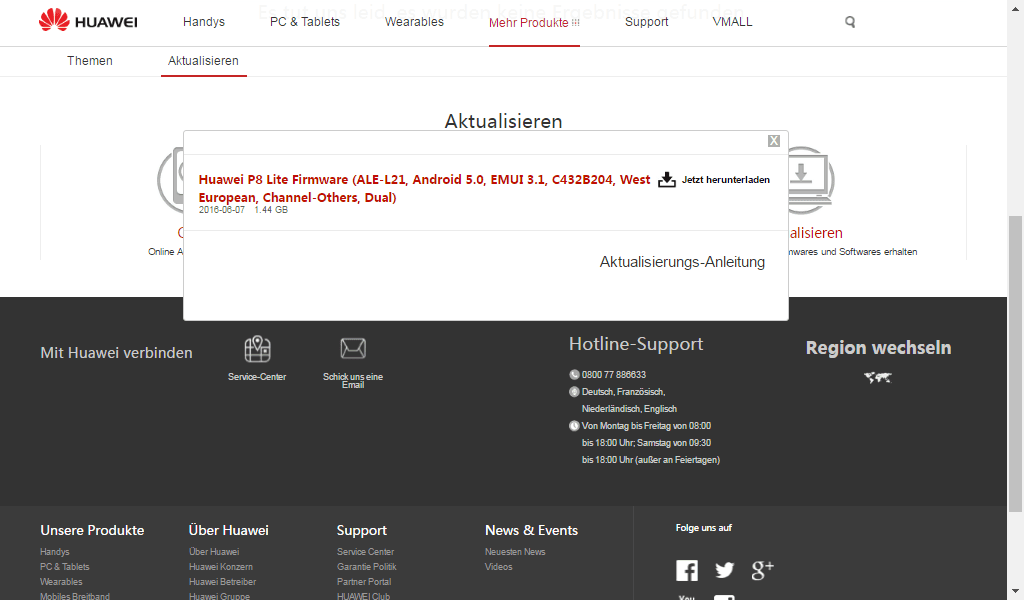The height and width of the screenshot is (600, 1024).
Task: Open the VMALL menu item
Action: pos(732,22)
